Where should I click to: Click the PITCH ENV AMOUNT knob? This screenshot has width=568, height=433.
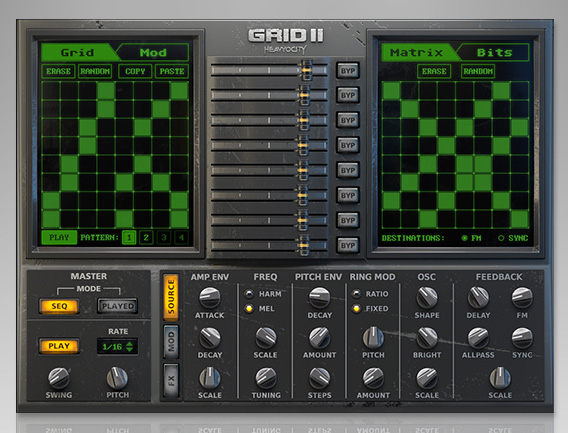pos(320,338)
